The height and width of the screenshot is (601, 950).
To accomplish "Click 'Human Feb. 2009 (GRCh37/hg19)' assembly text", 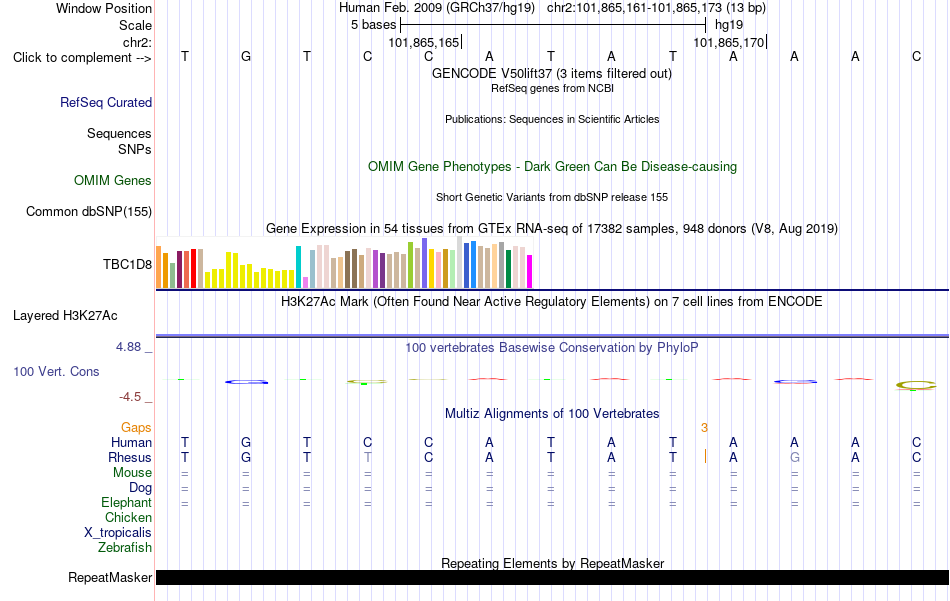I will point(437,8).
